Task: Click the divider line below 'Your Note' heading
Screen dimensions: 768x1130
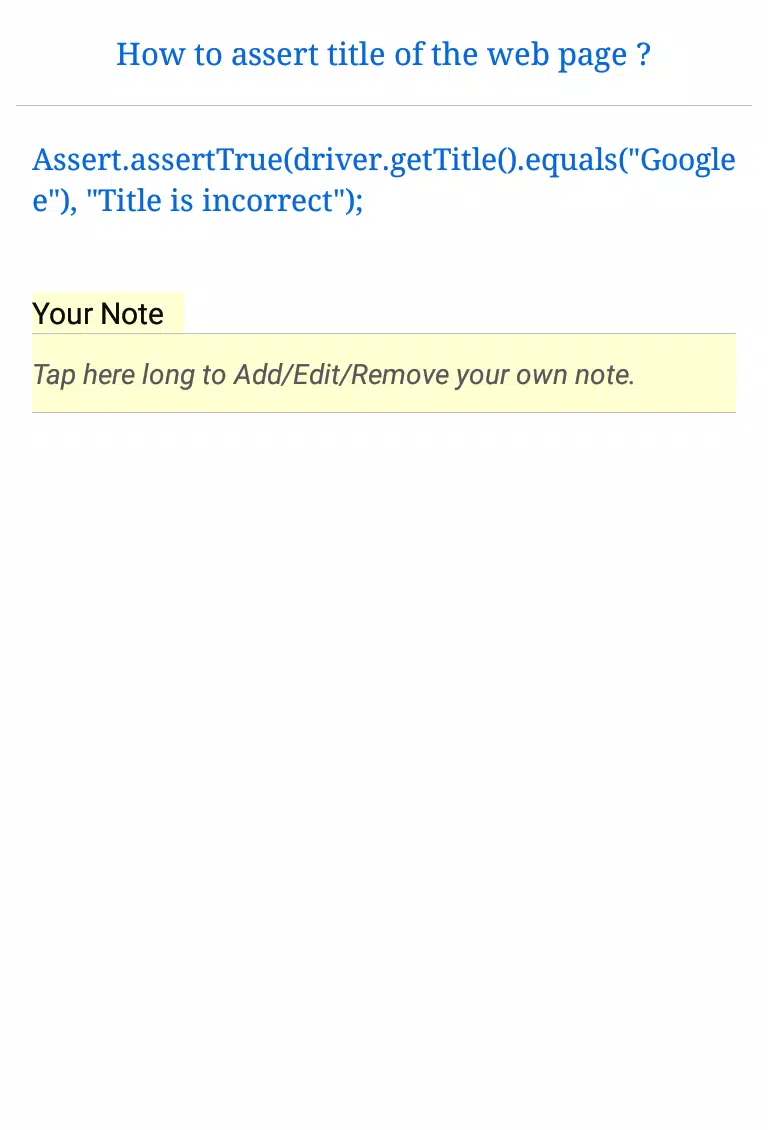Action: point(383,333)
